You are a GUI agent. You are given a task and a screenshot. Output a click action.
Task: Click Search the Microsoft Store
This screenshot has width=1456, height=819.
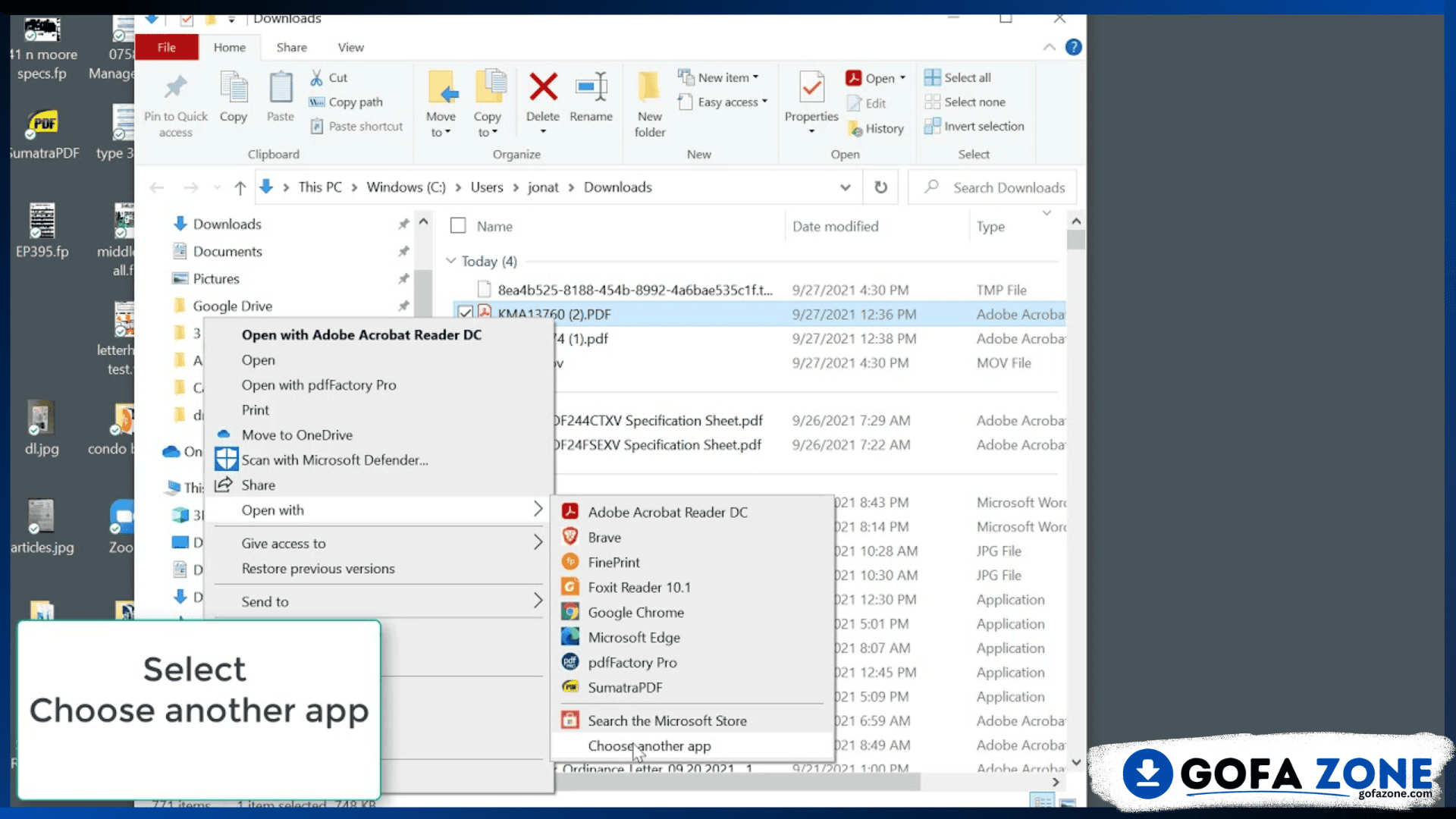point(691,720)
